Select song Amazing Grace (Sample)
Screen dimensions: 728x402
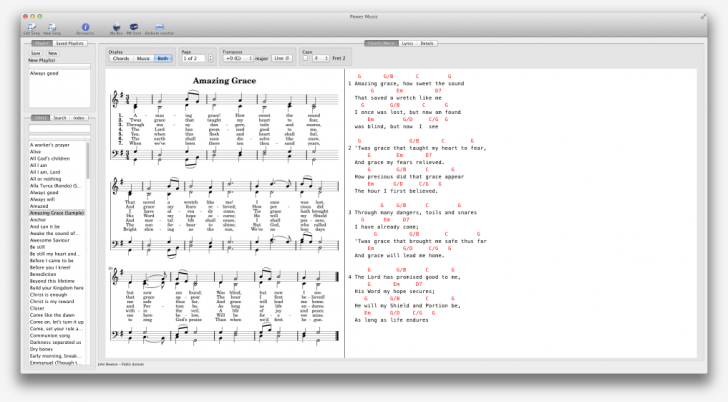coord(57,213)
